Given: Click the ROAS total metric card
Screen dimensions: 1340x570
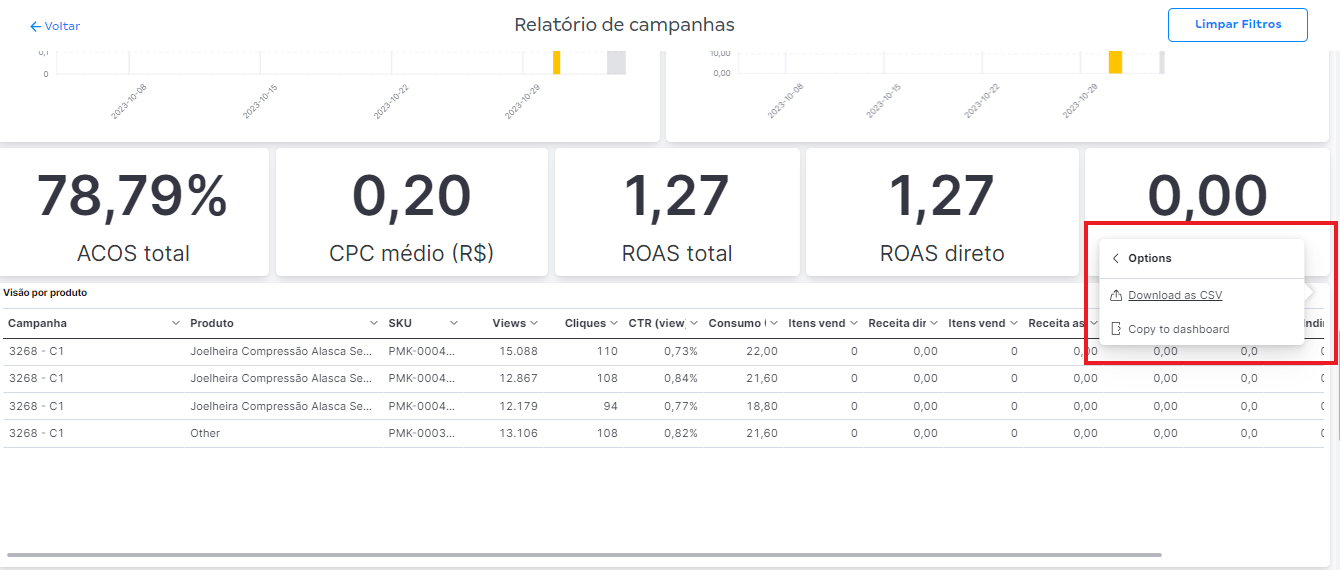Looking at the screenshot, I should tap(677, 212).
